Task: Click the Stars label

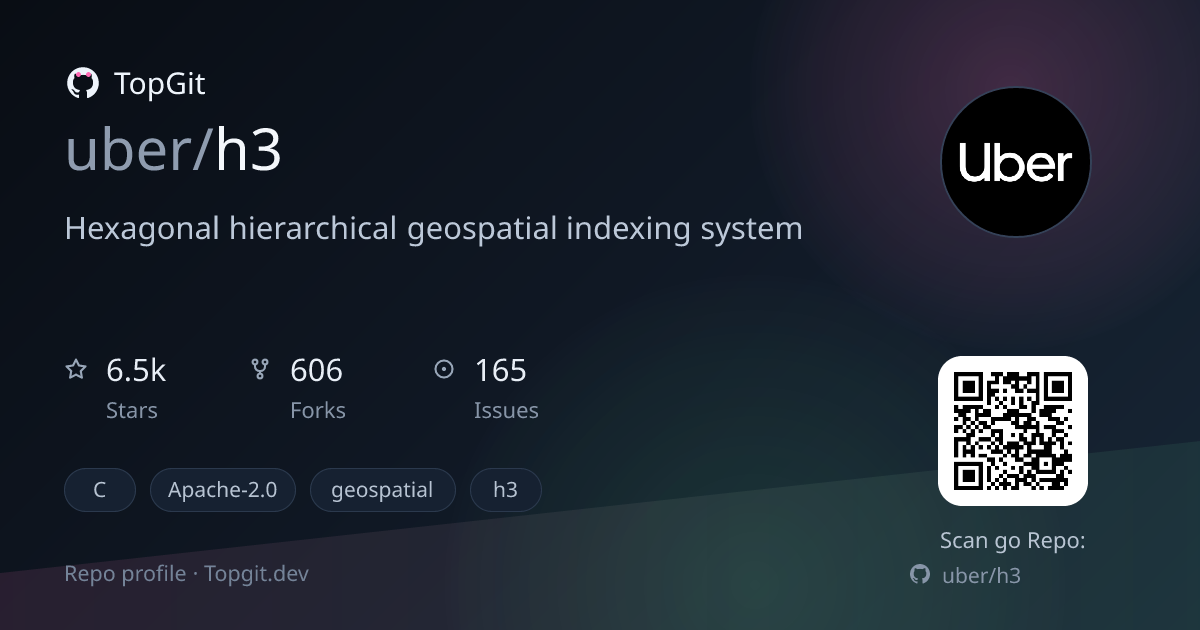Action: [x=132, y=411]
